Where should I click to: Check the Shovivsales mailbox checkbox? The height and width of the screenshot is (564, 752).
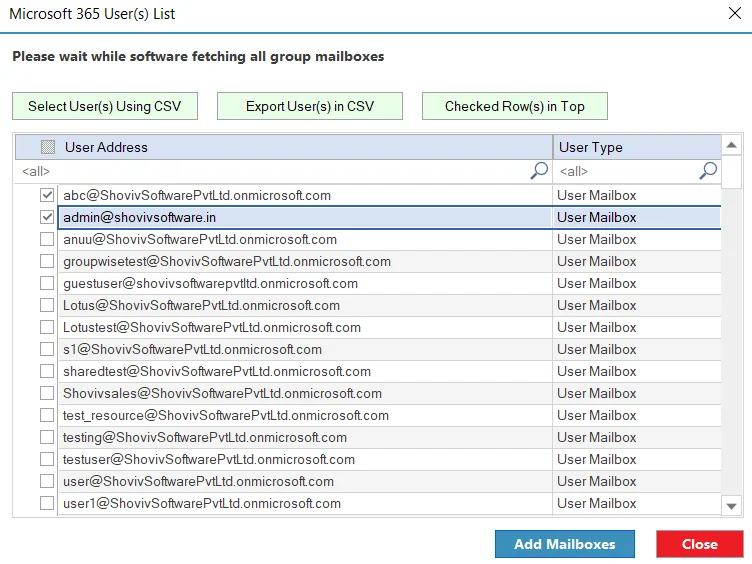47,393
